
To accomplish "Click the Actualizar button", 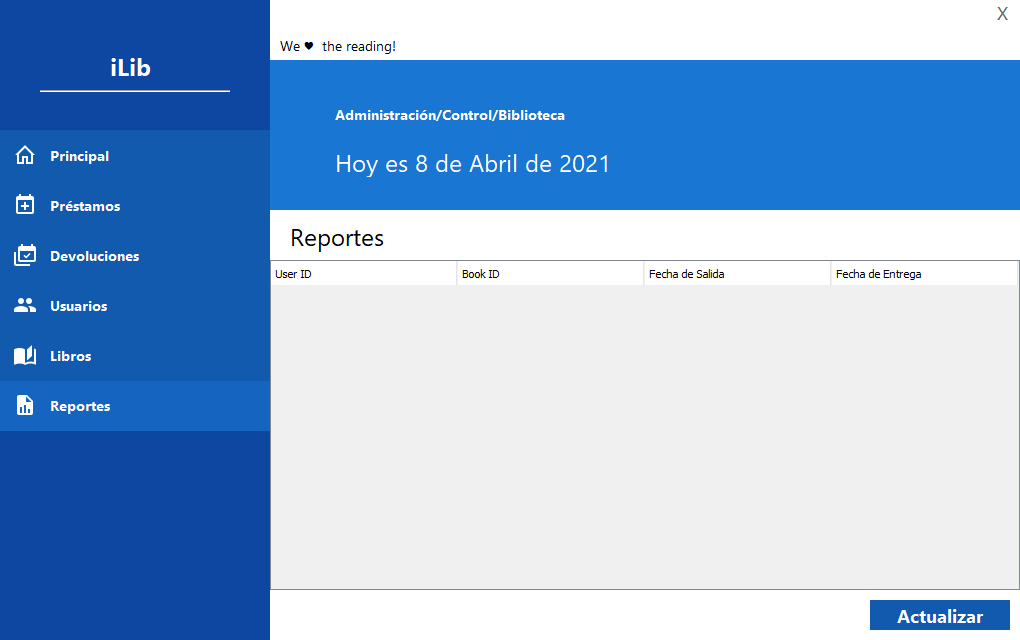I will point(939,615).
